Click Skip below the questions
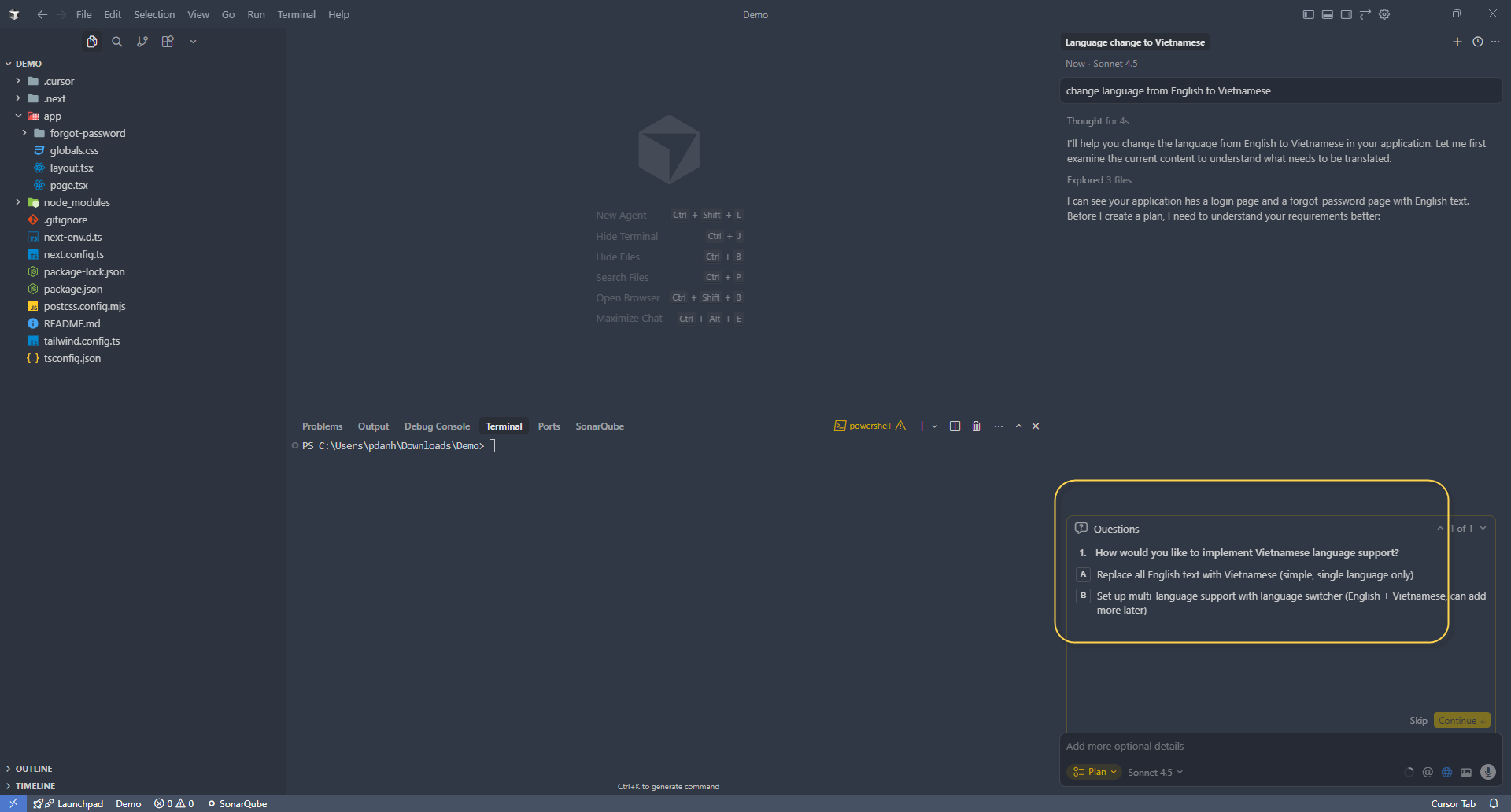Screen dimensions: 1511x812 (1418, 720)
